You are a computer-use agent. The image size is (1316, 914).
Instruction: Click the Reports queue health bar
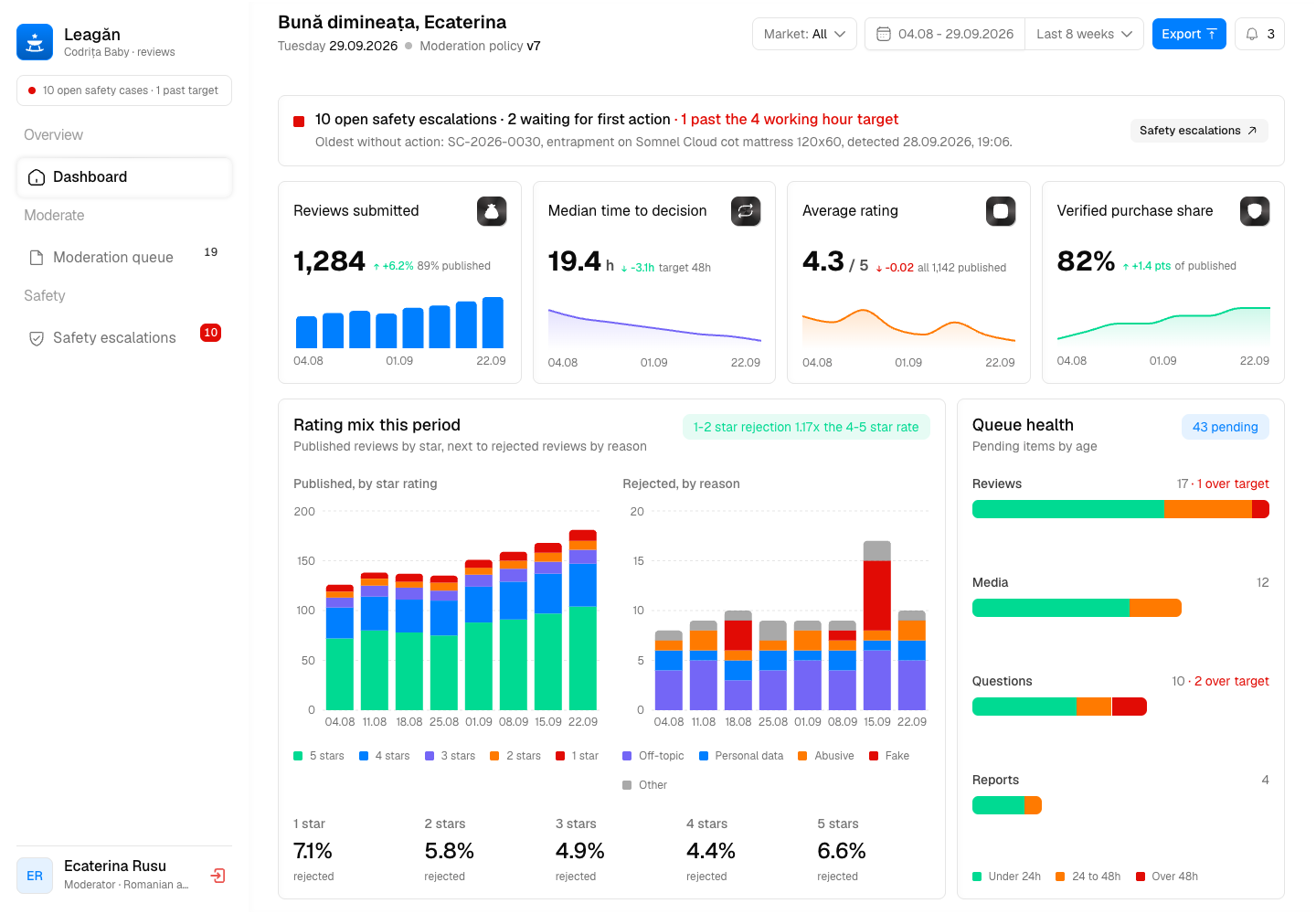tap(1007, 805)
